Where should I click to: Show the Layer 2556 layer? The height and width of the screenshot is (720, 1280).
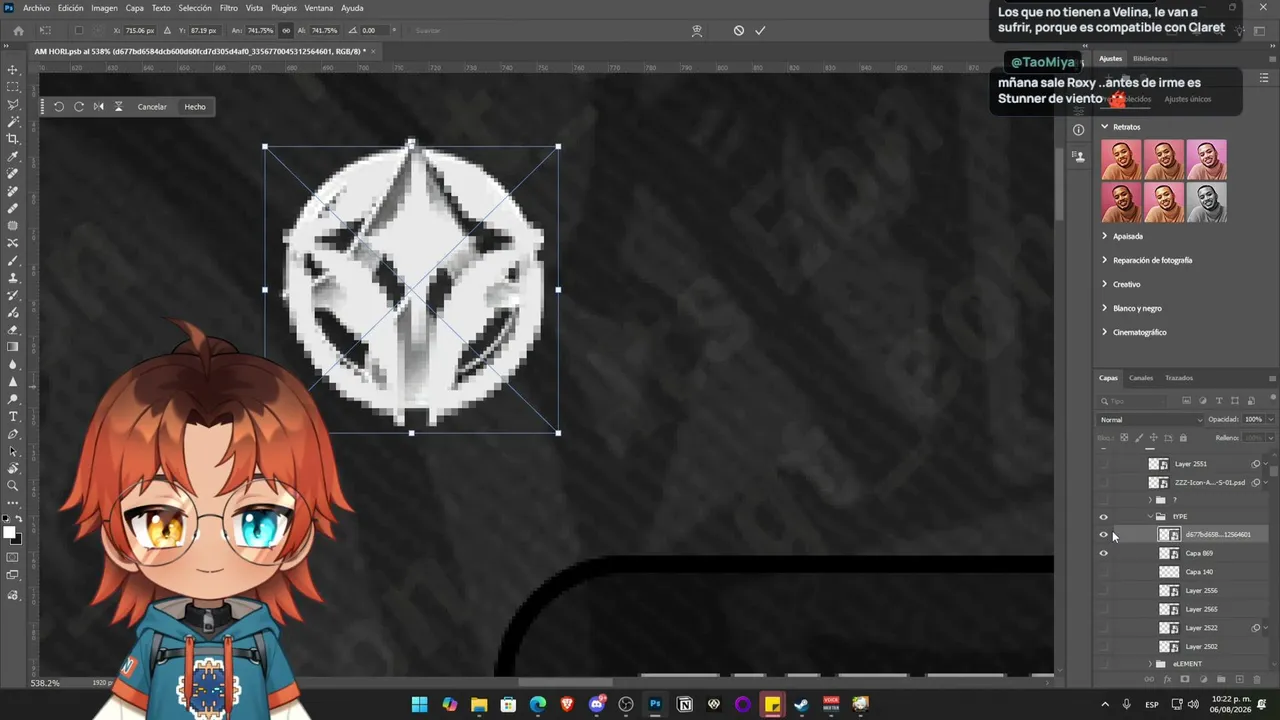(1104, 591)
